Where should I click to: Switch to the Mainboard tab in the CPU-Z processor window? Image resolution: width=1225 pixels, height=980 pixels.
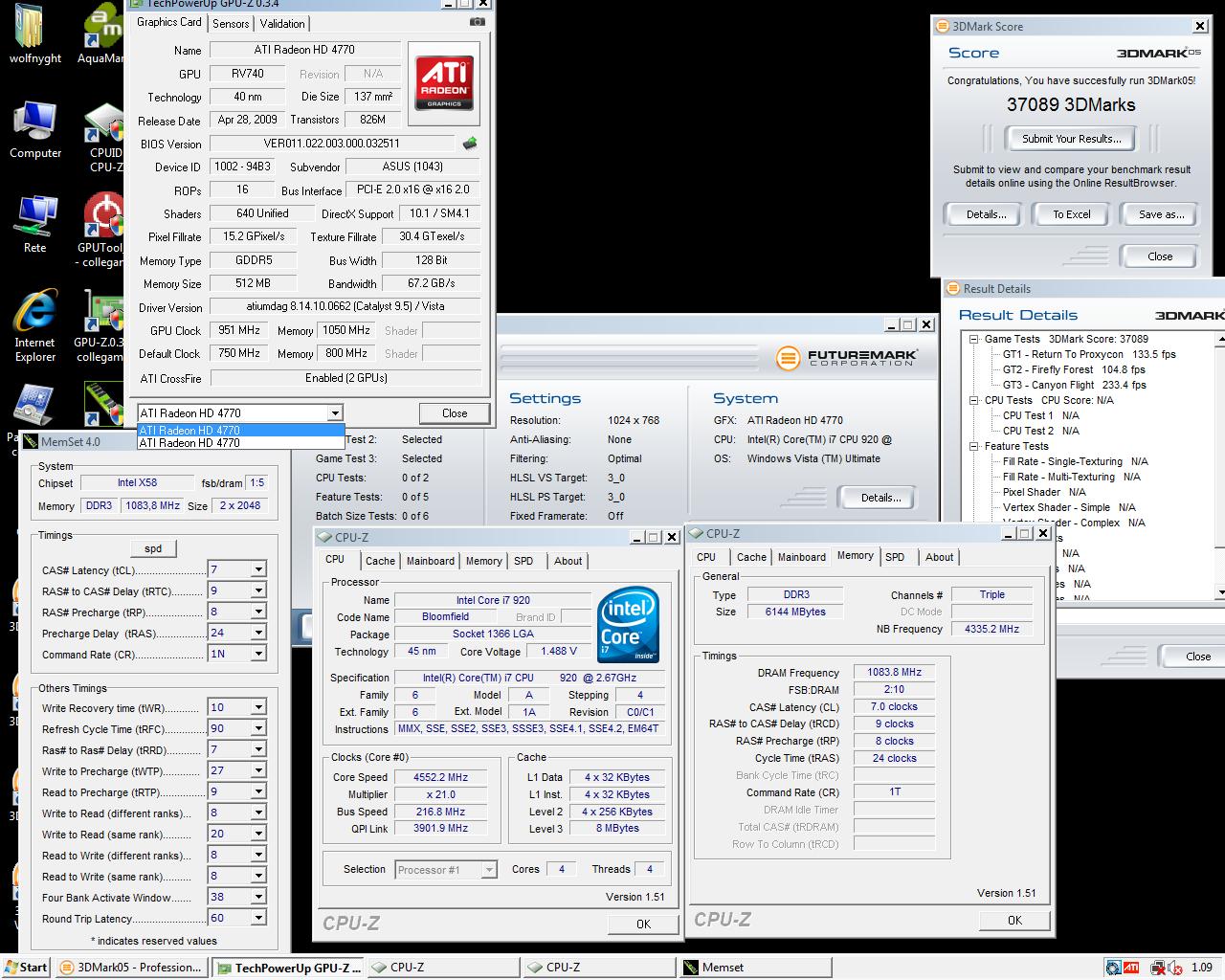pos(431,561)
